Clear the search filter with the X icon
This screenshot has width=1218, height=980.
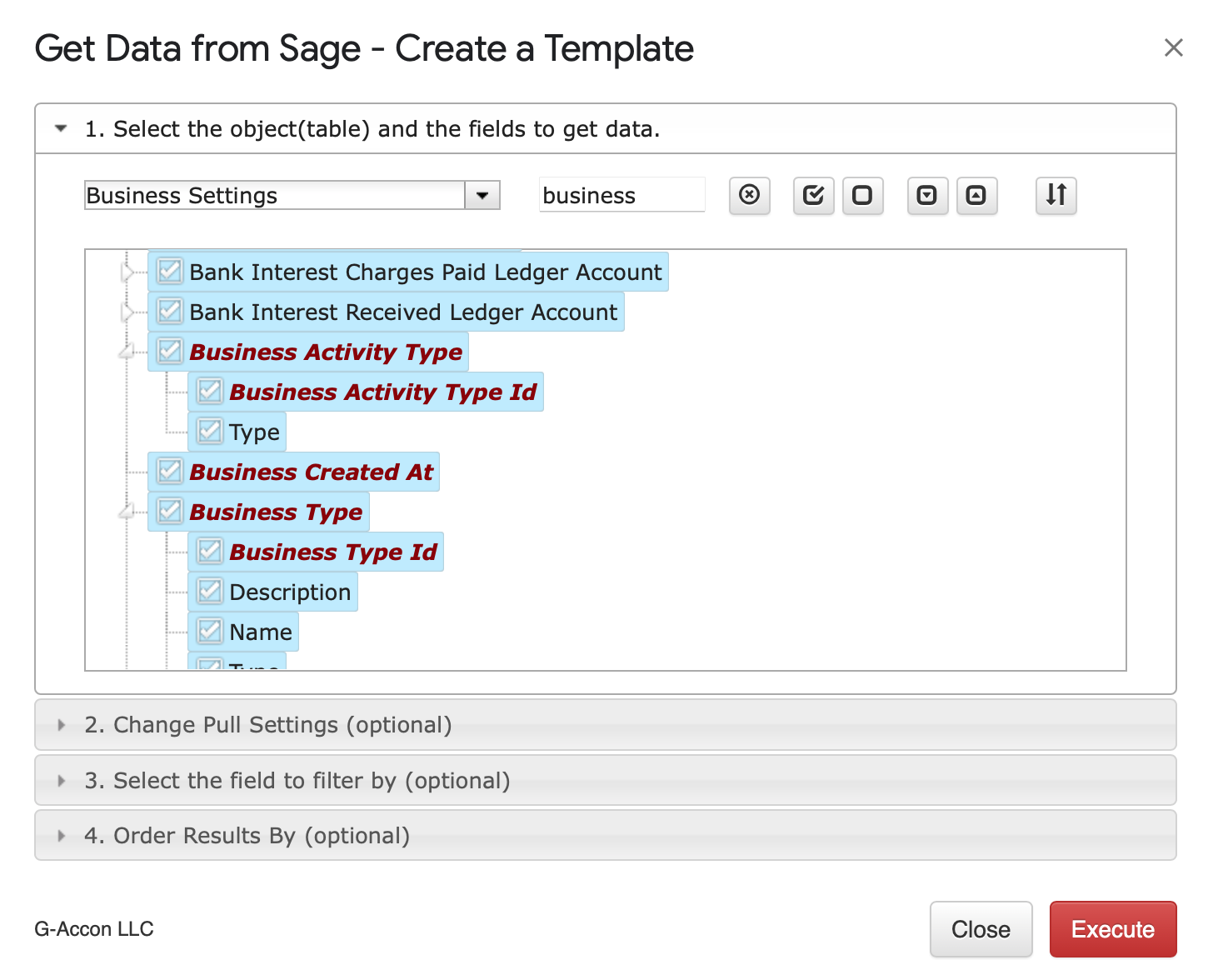pos(749,196)
